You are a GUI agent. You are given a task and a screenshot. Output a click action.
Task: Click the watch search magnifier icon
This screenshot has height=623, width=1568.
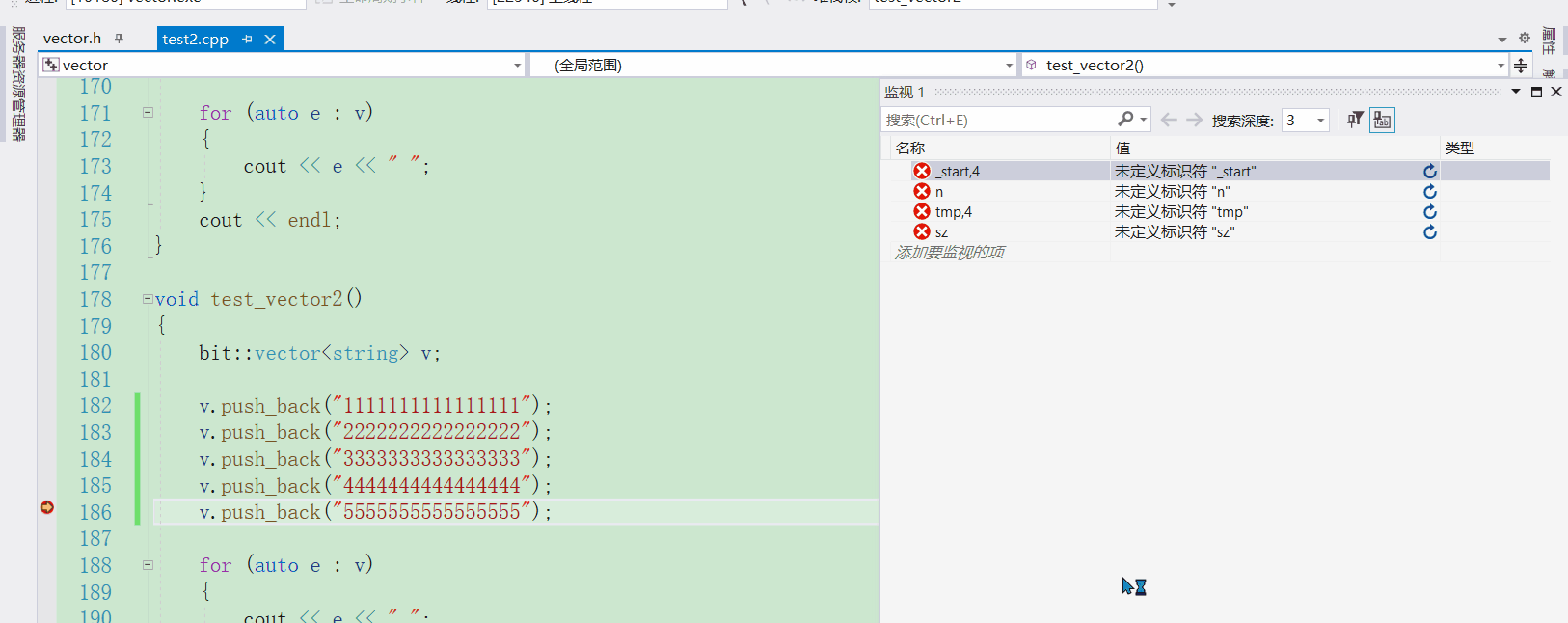1125,119
